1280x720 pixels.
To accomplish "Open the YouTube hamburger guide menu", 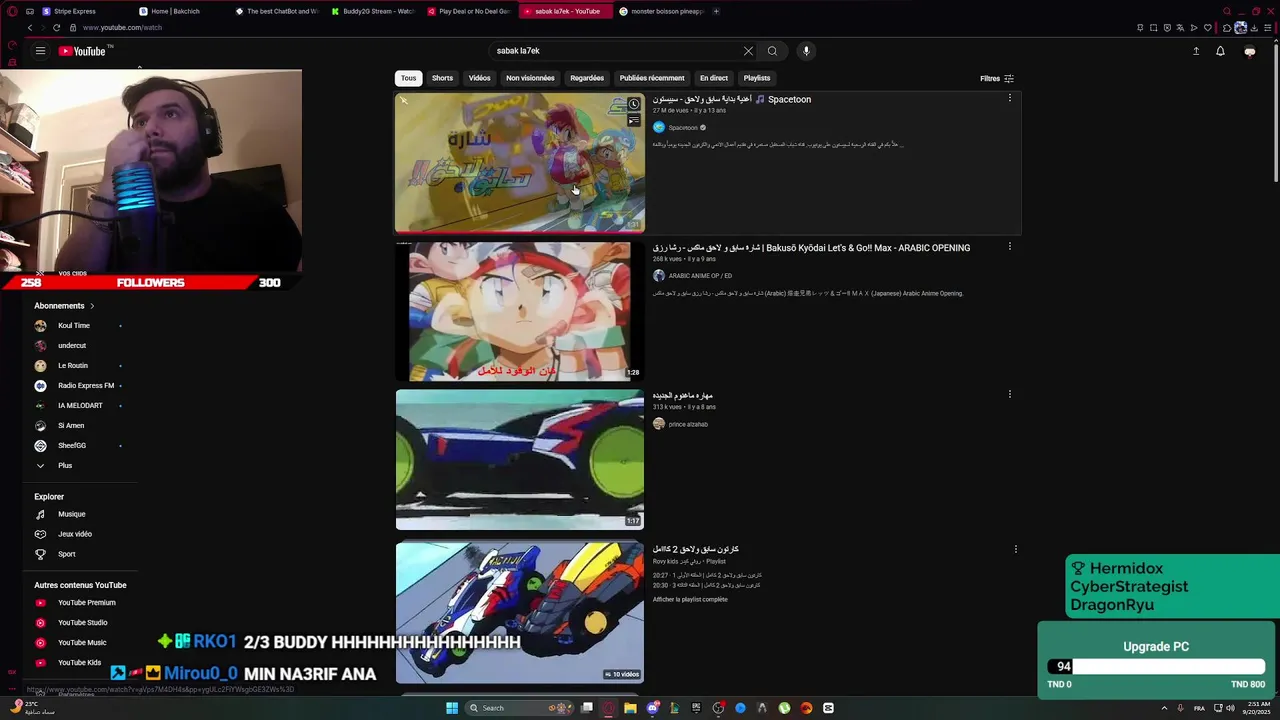I will (40, 51).
